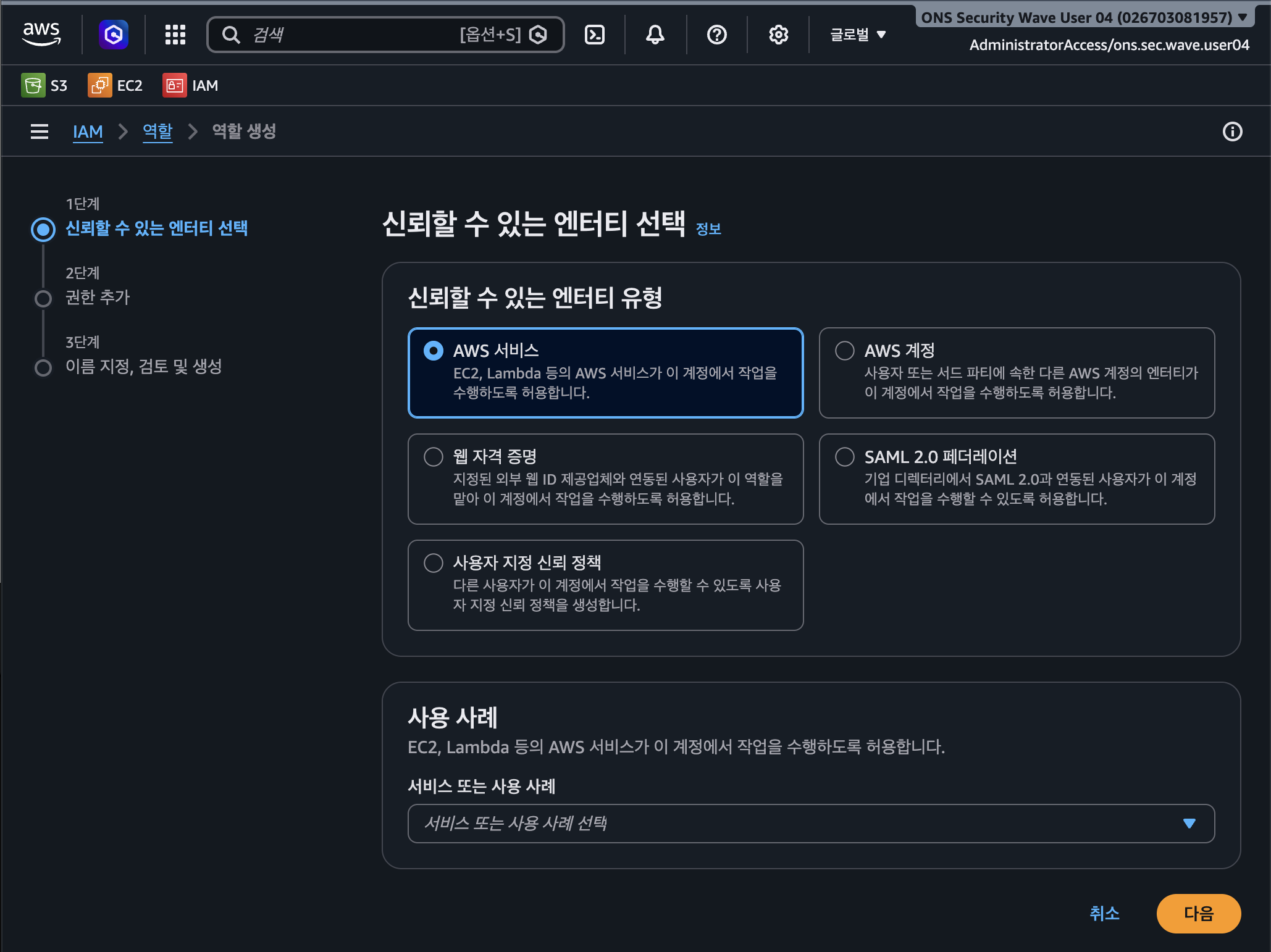This screenshot has height=952, width=1271.
Task: Expand the 글로벌 region selector
Action: tap(858, 35)
